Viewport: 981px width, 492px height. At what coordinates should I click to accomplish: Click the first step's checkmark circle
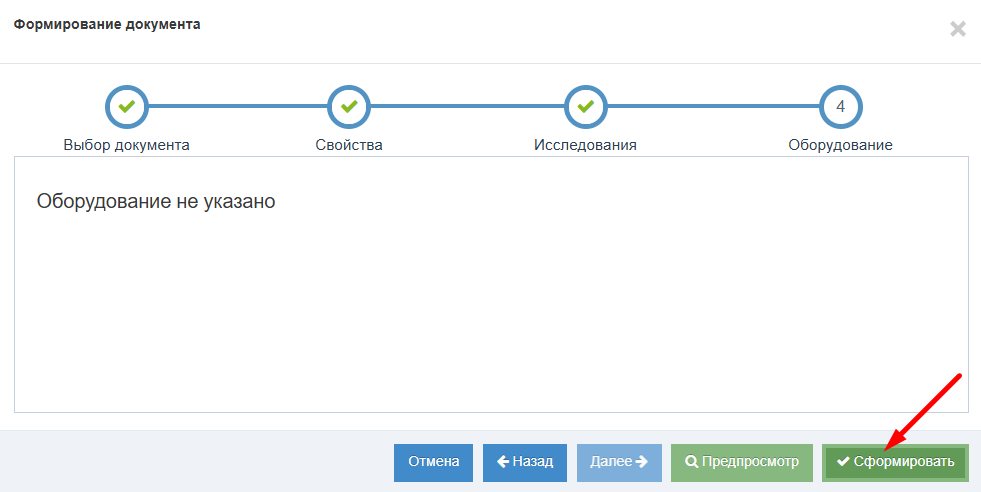click(127, 106)
